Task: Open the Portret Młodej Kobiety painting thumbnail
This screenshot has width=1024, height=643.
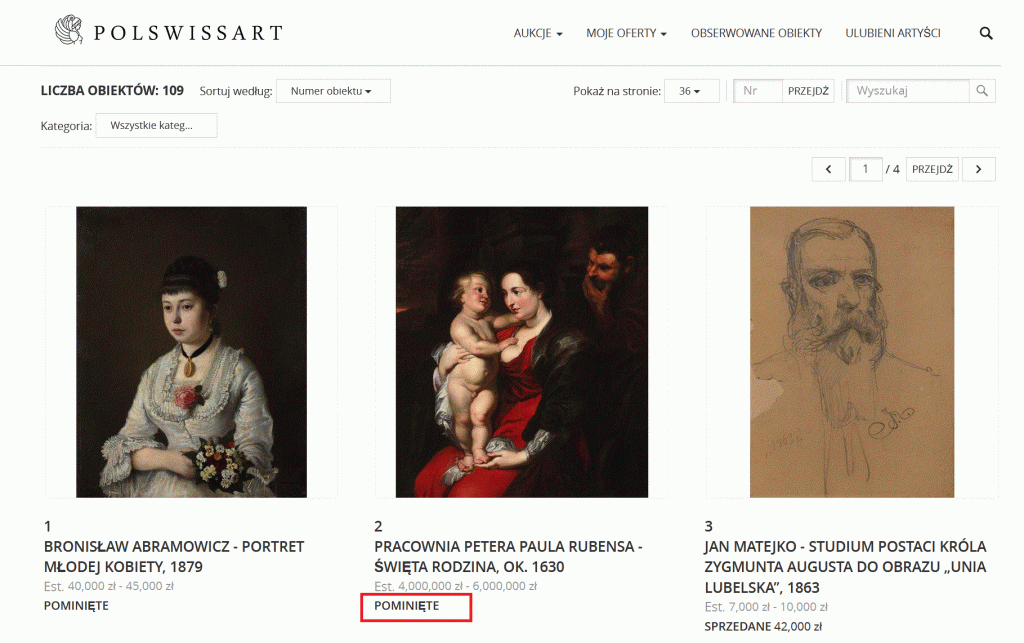Action: pos(191,352)
